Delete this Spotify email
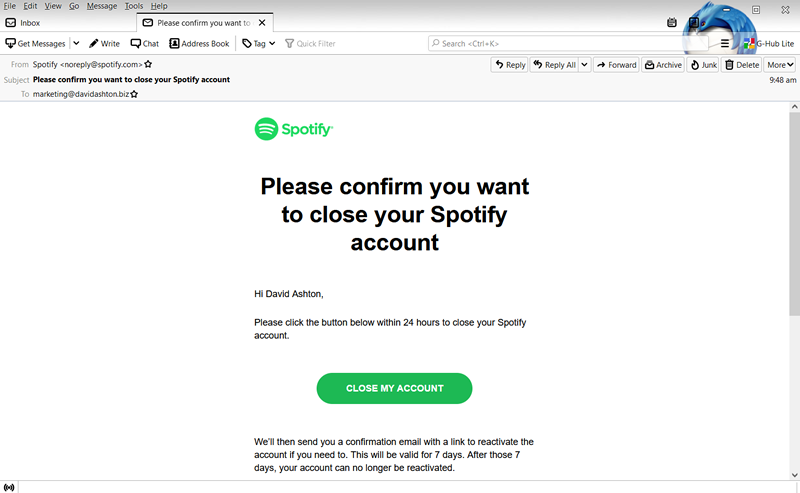 (x=742, y=65)
